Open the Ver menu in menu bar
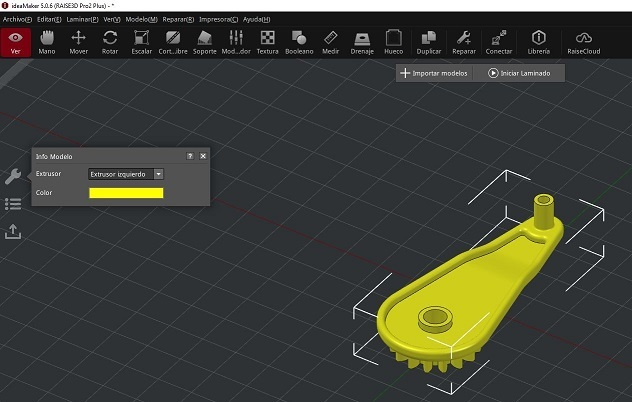Image resolution: width=632 pixels, height=402 pixels. [112, 19]
